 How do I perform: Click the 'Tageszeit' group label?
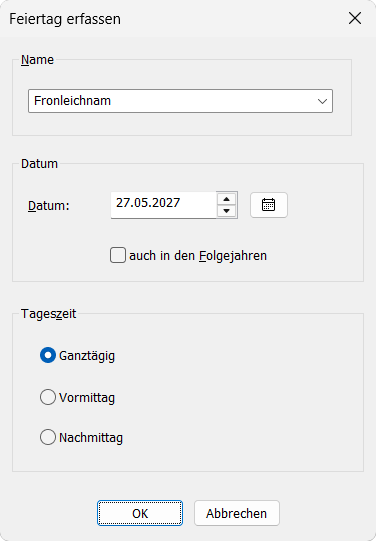(x=49, y=314)
